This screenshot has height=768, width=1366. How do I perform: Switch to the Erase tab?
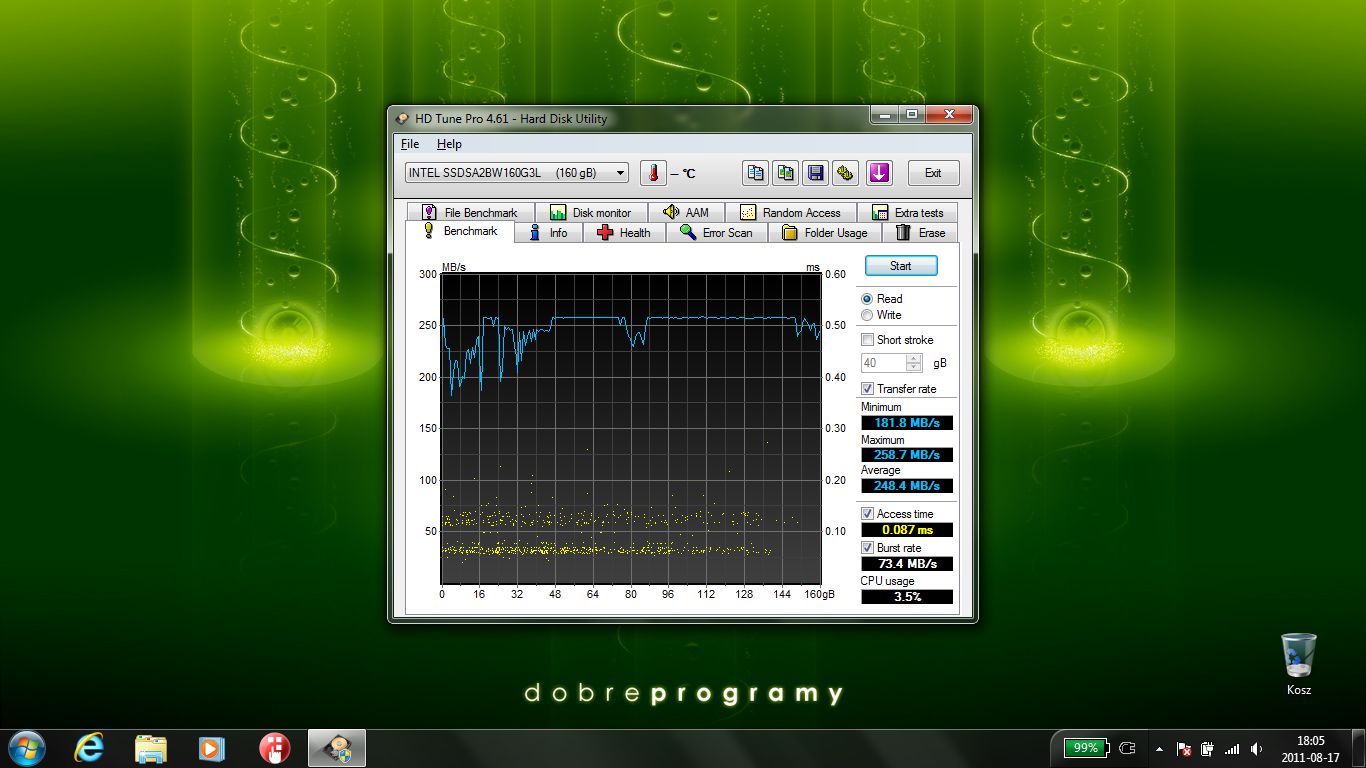pyautogui.click(x=920, y=233)
